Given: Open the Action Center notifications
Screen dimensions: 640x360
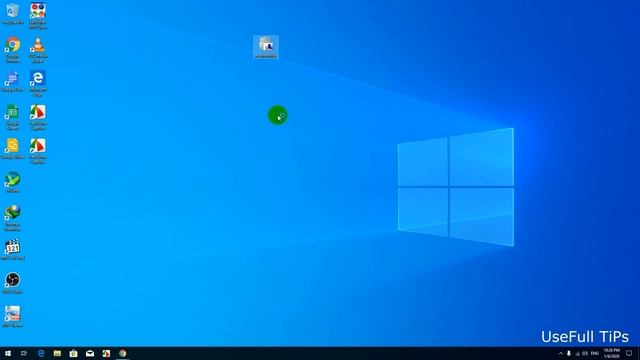Looking at the screenshot, I should tap(629, 353).
